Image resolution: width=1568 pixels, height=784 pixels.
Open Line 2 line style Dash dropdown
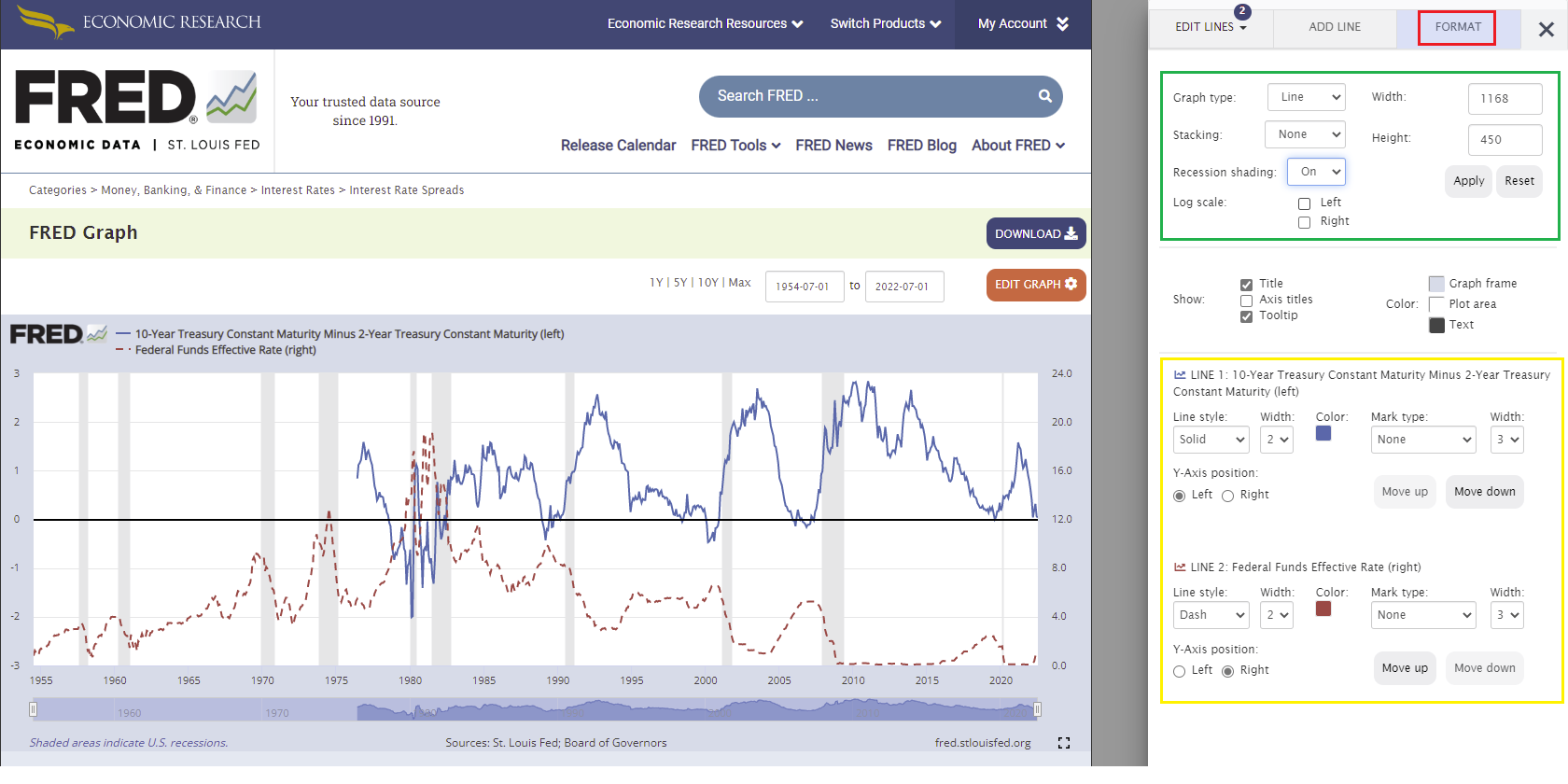pyautogui.click(x=1211, y=615)
